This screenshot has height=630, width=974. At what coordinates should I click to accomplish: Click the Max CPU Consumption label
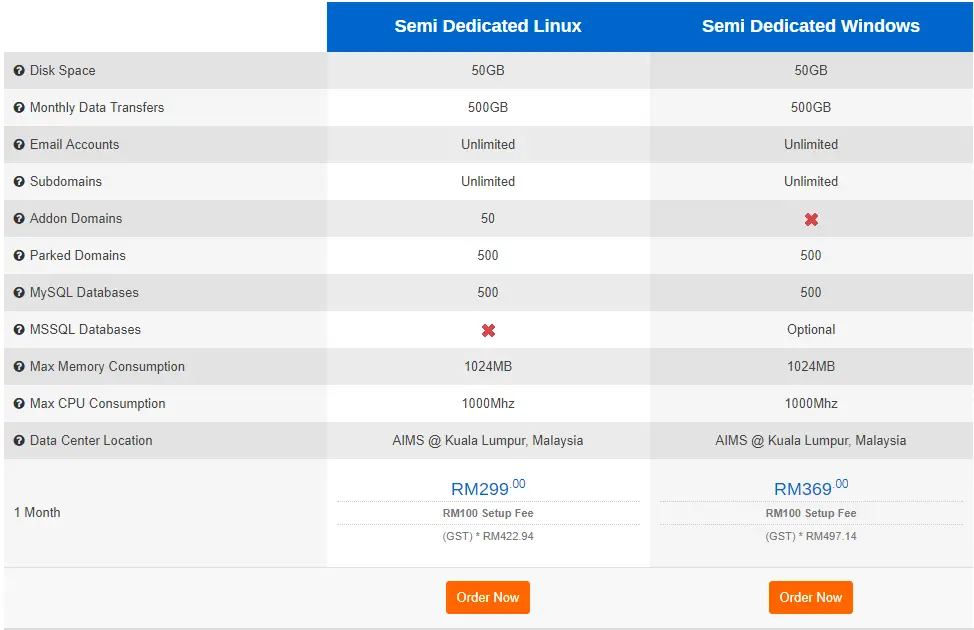coord(98,403)
